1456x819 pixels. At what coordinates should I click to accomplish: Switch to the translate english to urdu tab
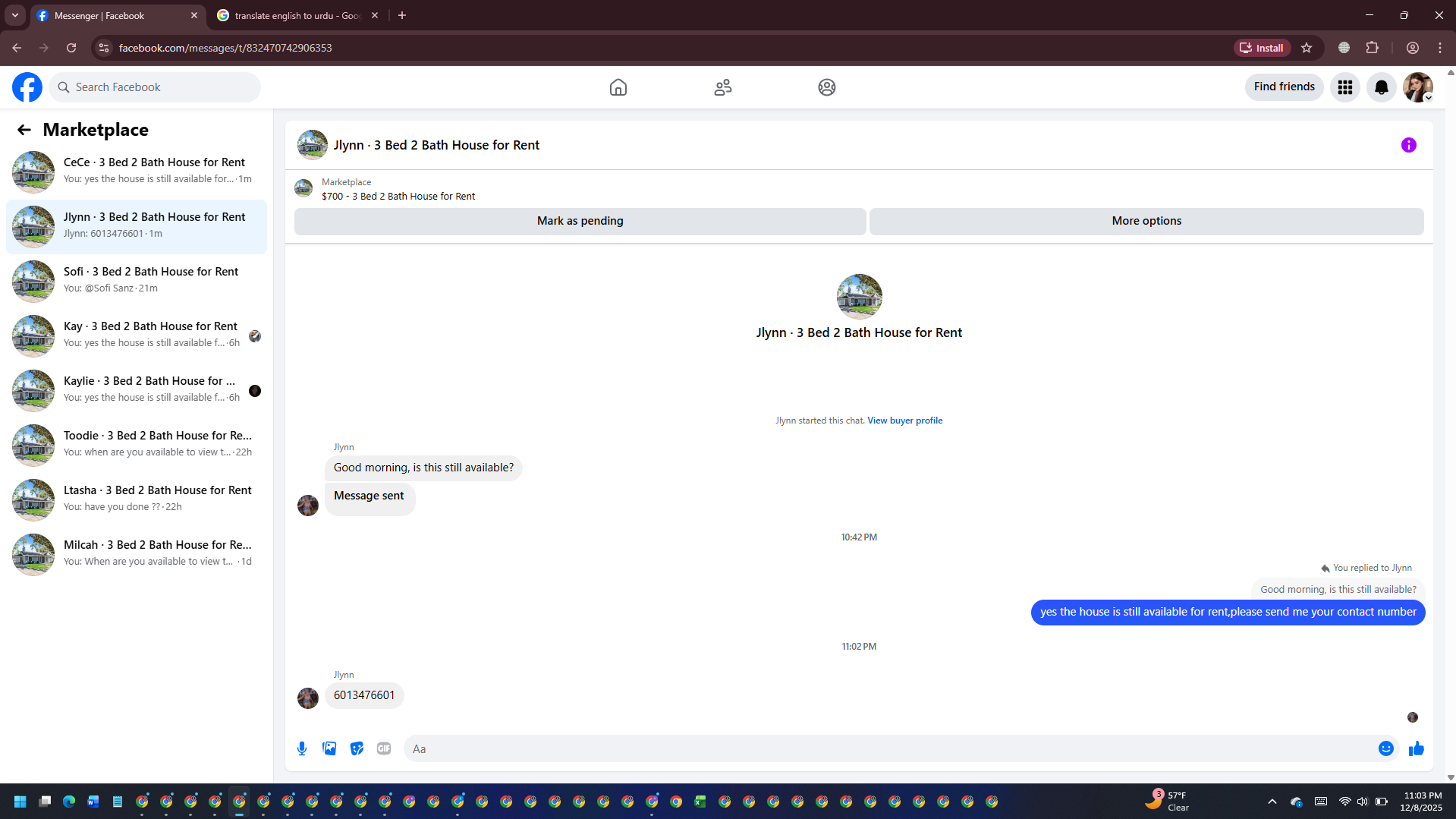click(x=297, y=16)
